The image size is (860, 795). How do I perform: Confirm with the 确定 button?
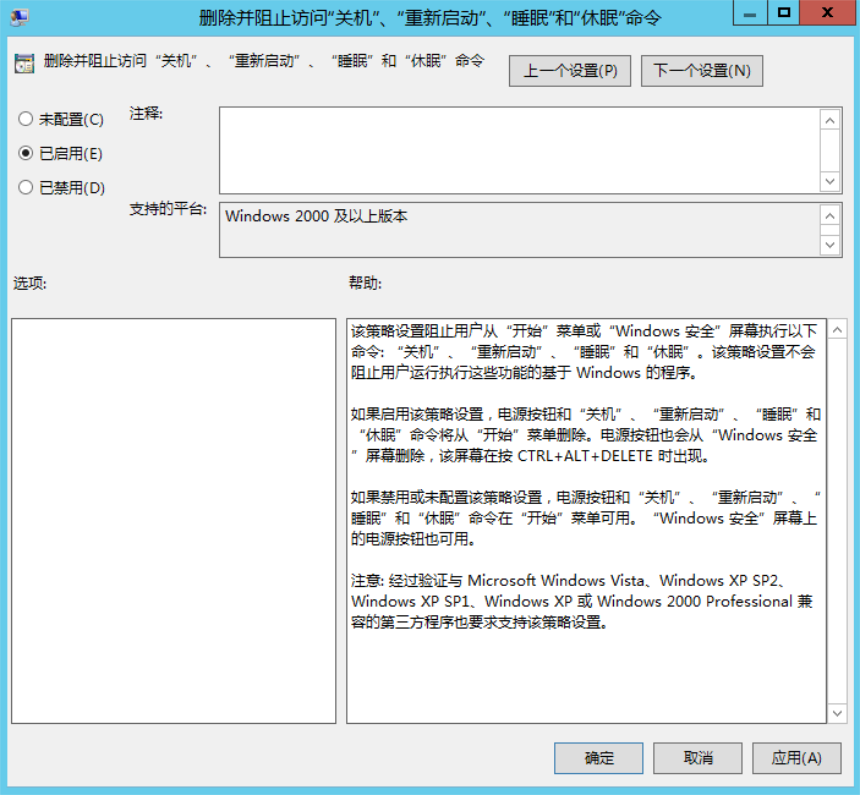pyautogui.click(x=598, y=758)
